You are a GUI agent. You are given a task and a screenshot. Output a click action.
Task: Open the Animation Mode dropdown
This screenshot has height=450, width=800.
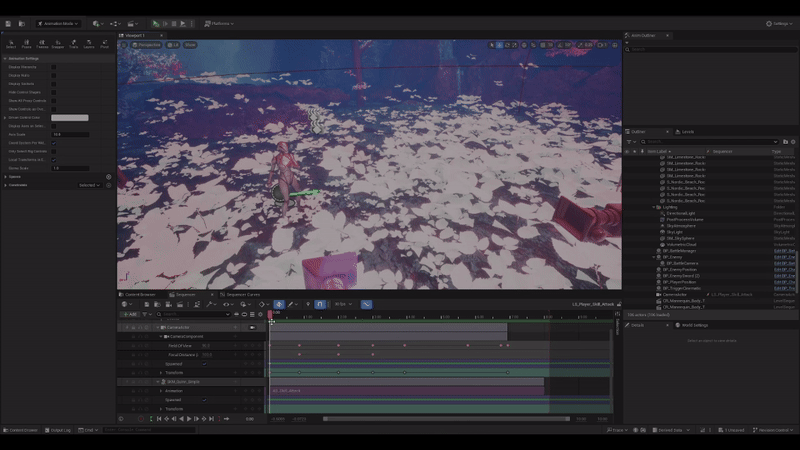coord(59,23)
